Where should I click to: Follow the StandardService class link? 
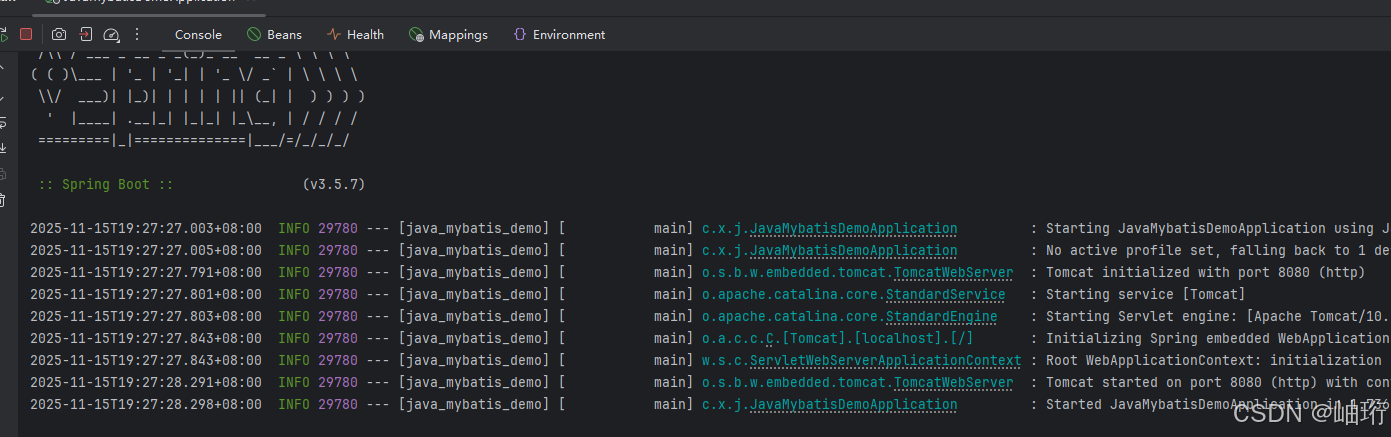click(x=945, y=294)
